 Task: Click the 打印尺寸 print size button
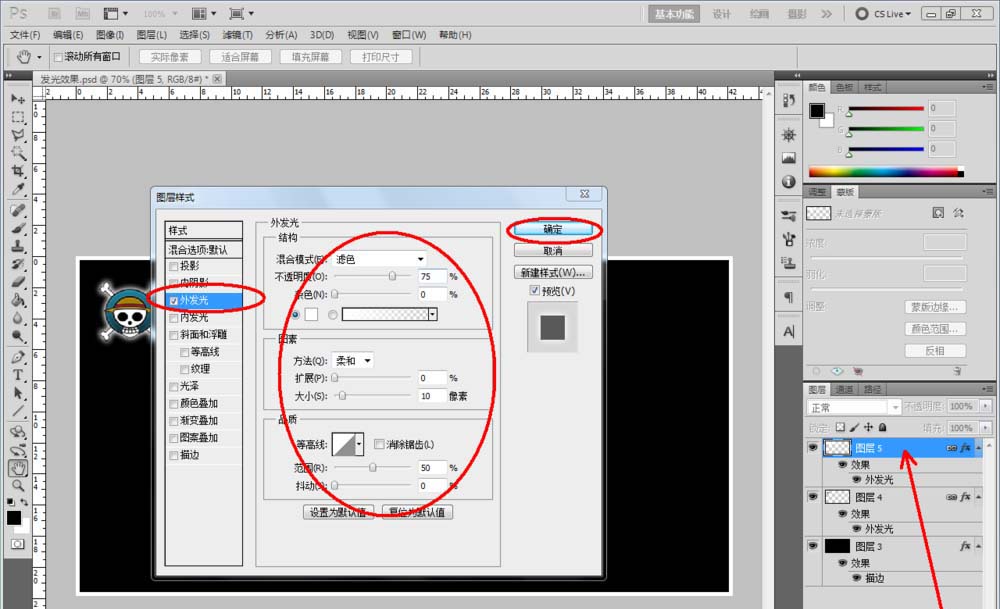(x=381, y=57)
